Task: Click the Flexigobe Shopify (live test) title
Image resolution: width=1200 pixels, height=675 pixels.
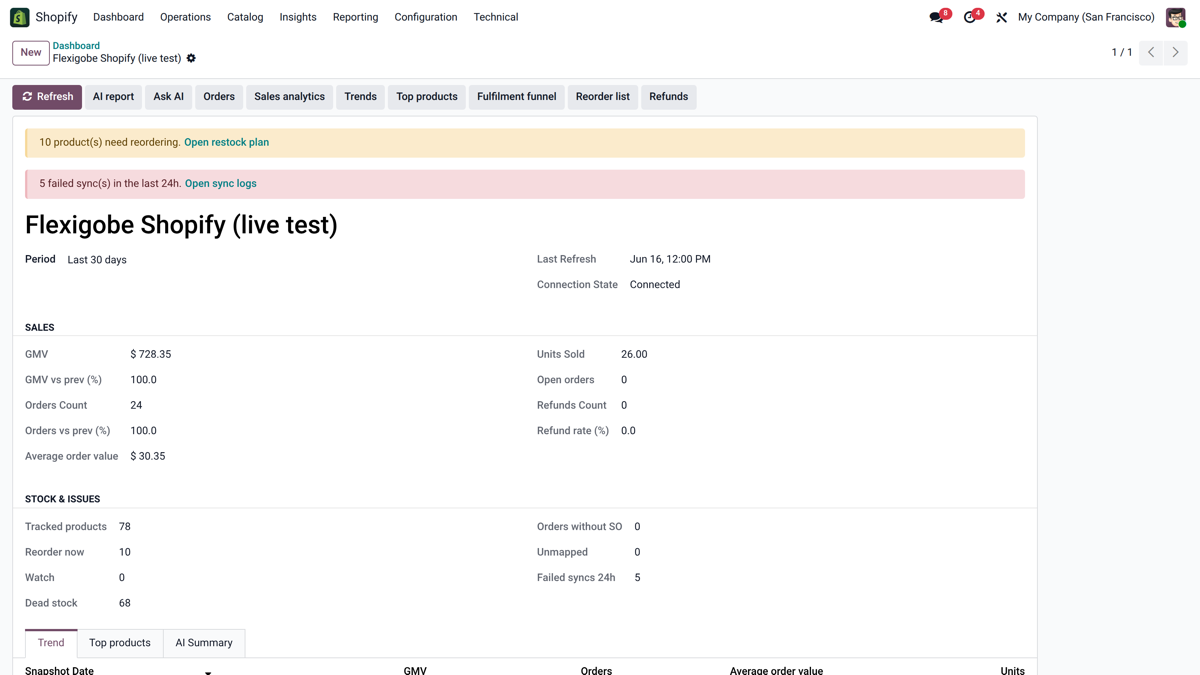Action: click(181, 225)
